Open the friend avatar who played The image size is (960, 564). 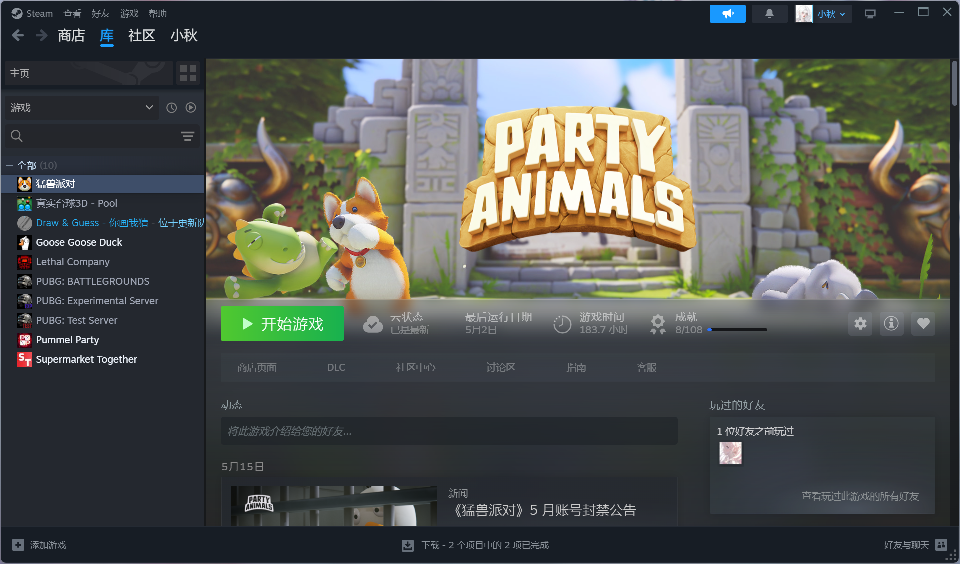pyautogui.click(x=730, y=453)
